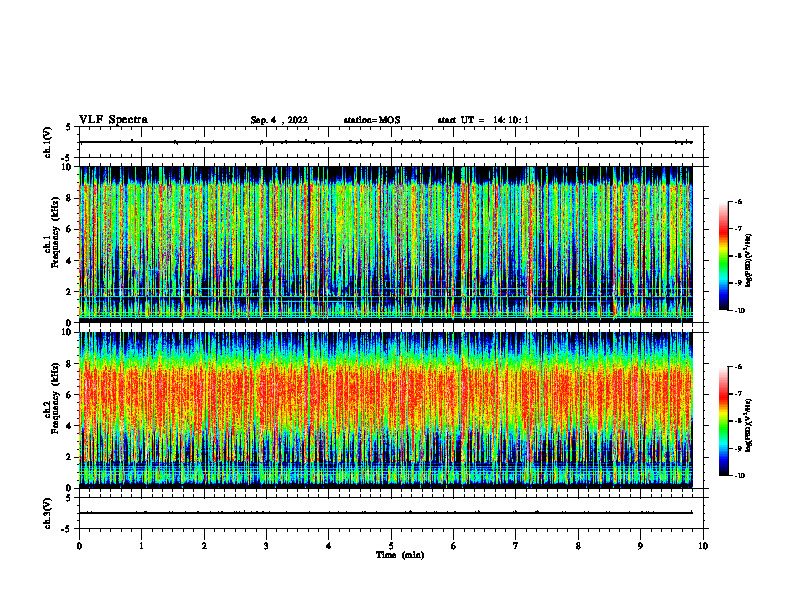Click the "-9" label on ch.2 color bar
This screenshot has height=612, width=792.
coord(739,448)
